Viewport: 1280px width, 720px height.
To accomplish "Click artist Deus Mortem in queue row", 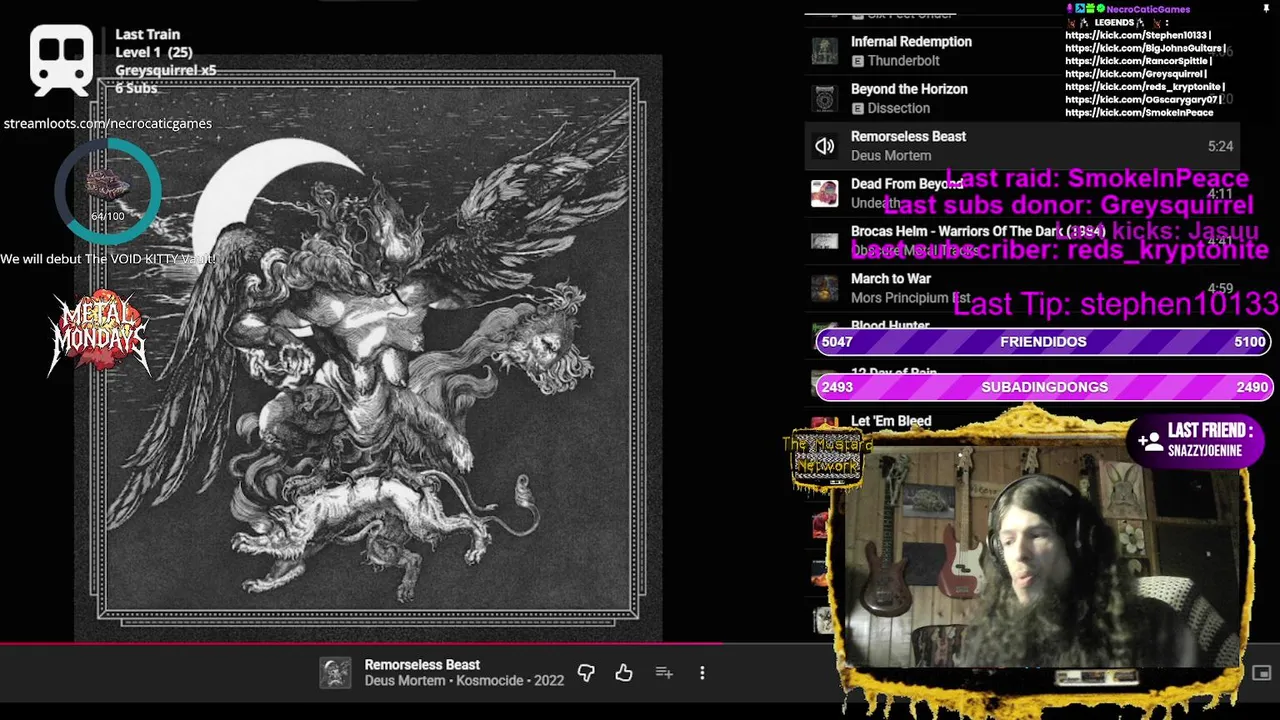I will point(890,156).
